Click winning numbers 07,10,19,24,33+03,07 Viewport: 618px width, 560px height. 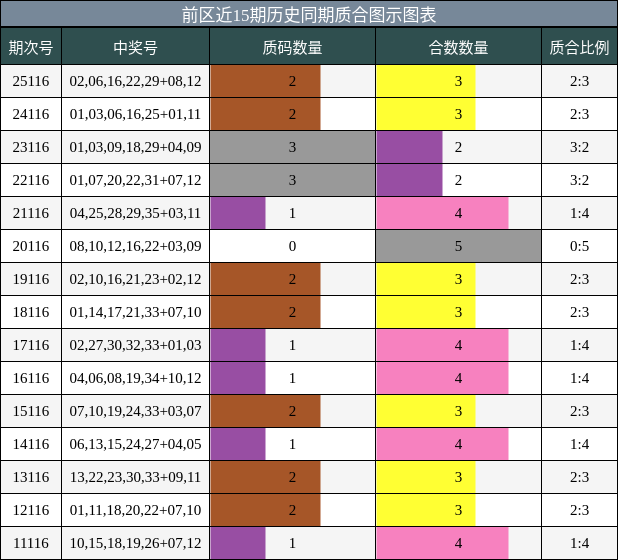[x=135, y=411]
